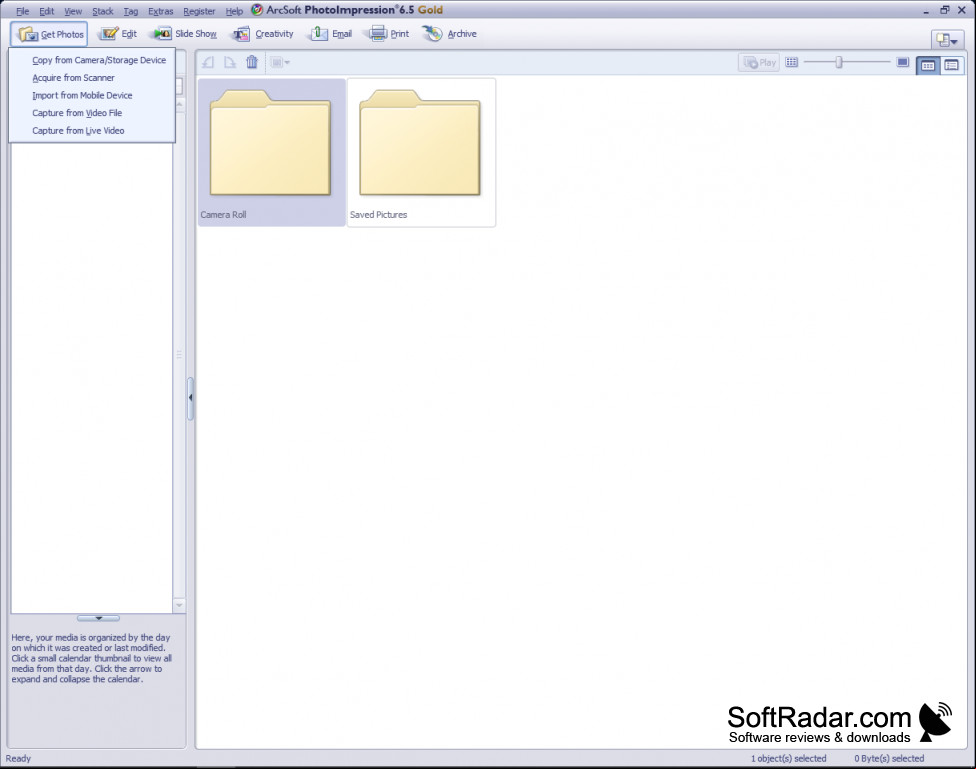The height and width of the screenshot is (769, 976).
Task: Choose Acquire from Scanner
Action: click(x=92, y=78)
